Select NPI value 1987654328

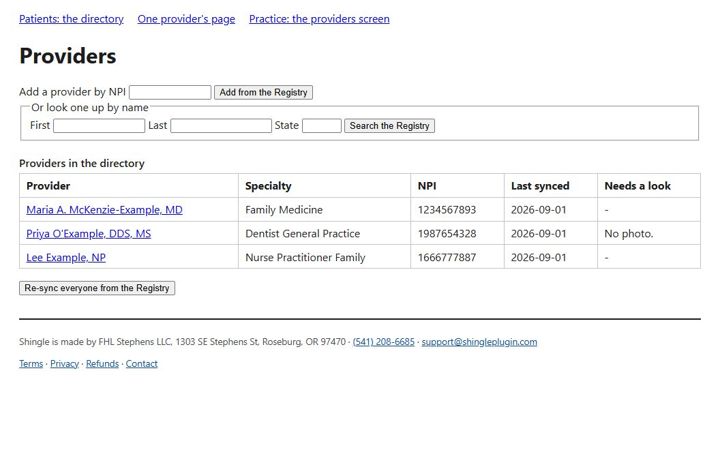pos(447,234)
